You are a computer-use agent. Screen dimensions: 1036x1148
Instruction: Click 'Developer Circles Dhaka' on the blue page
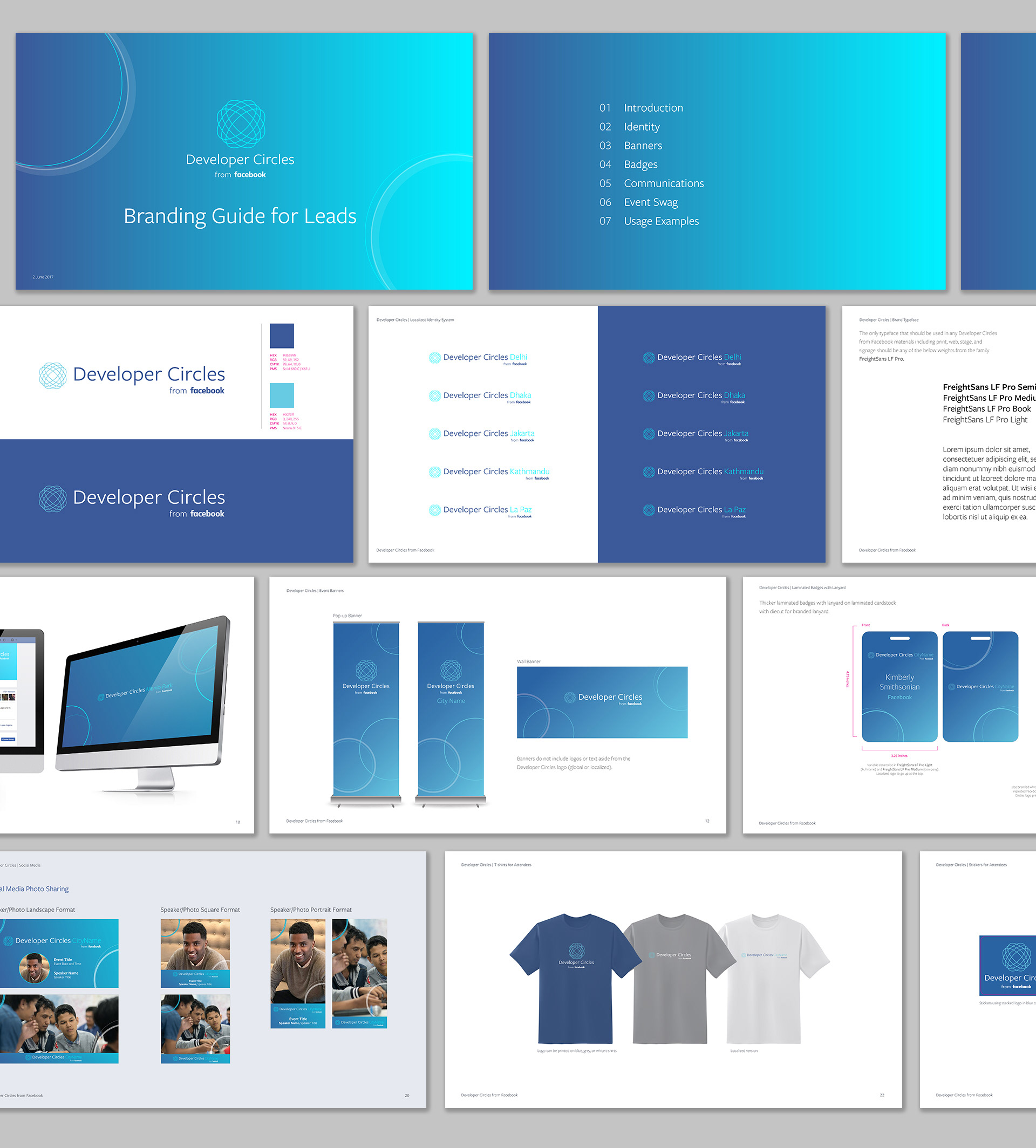[x=694, y=396]
